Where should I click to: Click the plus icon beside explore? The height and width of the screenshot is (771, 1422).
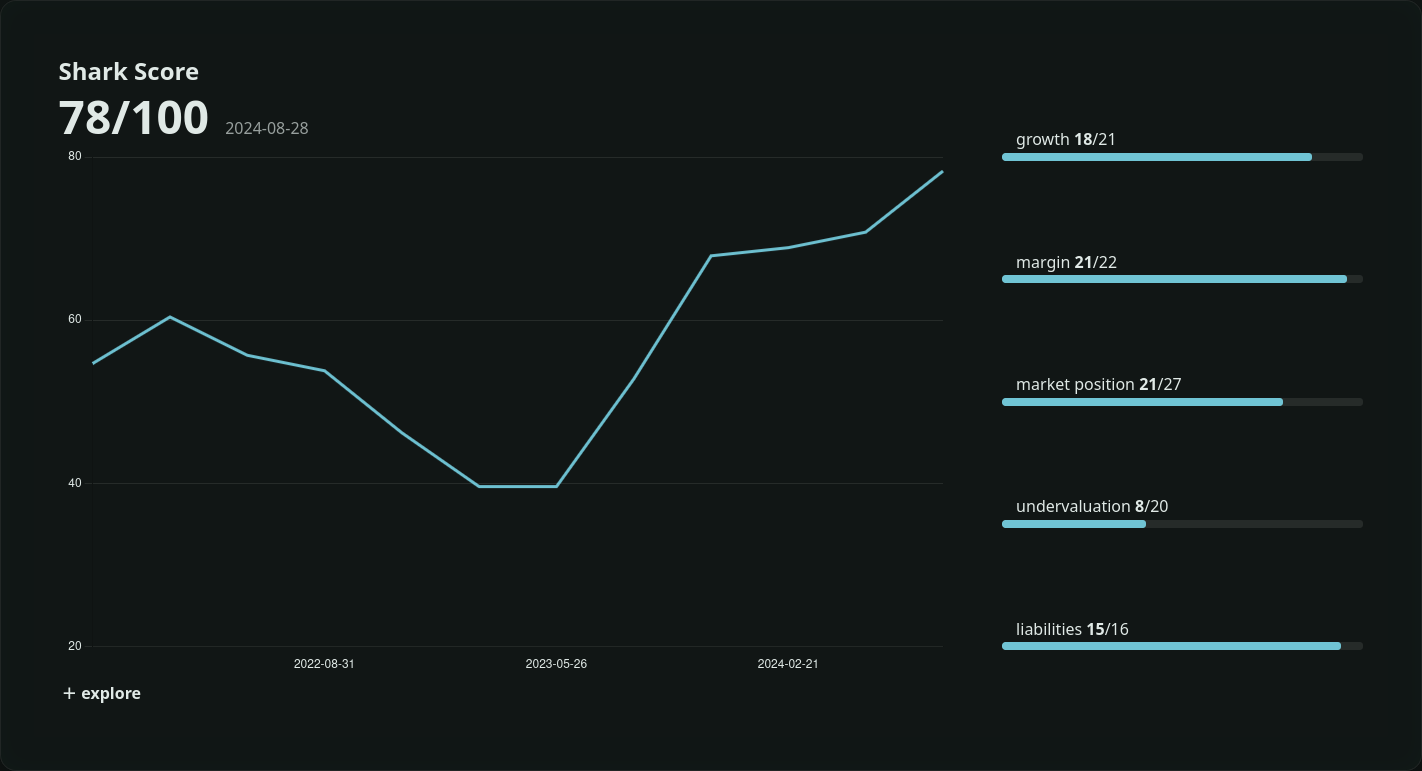(x=69, y=693)
